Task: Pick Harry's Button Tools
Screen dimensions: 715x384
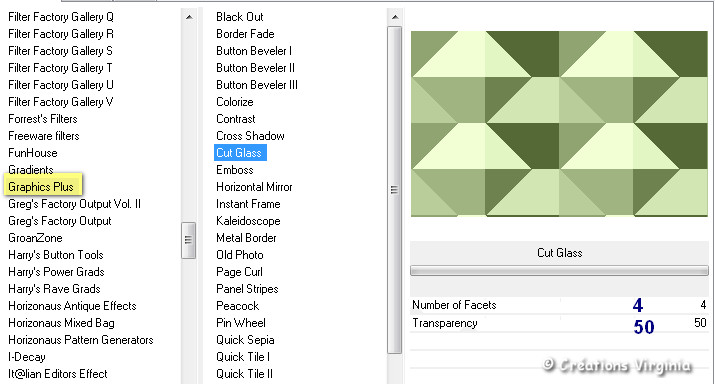Action: [x=56, y=255]
